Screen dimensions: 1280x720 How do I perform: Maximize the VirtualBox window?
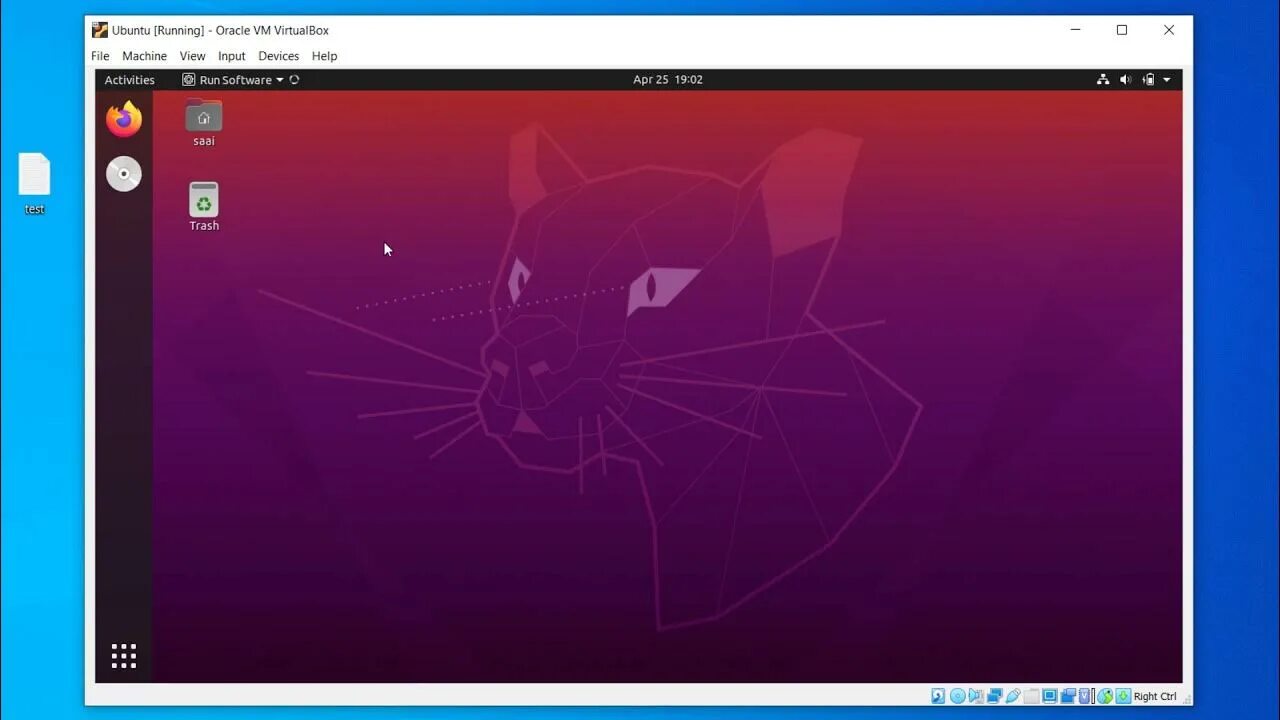(x=1122, y=30)
